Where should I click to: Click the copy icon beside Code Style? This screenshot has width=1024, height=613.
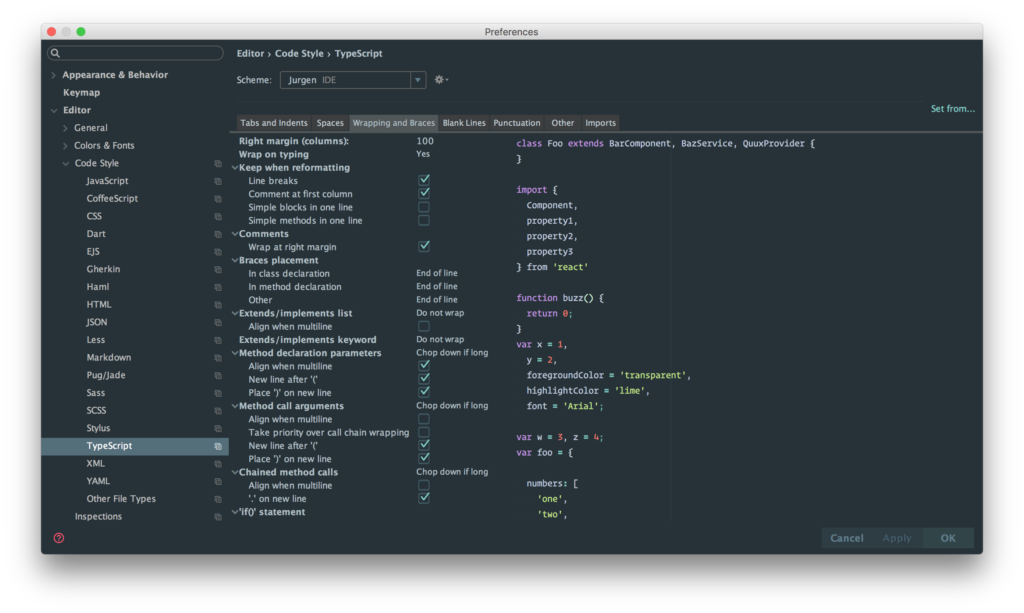[x=218, y=164]
